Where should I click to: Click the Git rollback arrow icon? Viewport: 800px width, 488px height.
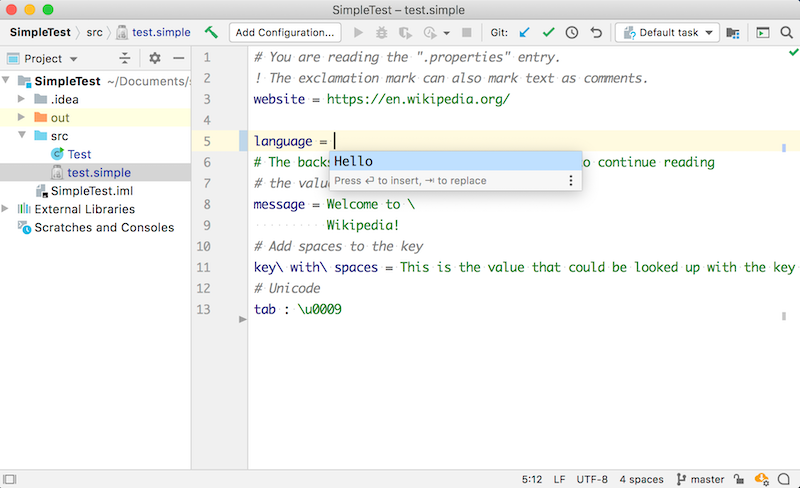pos(596,33)
